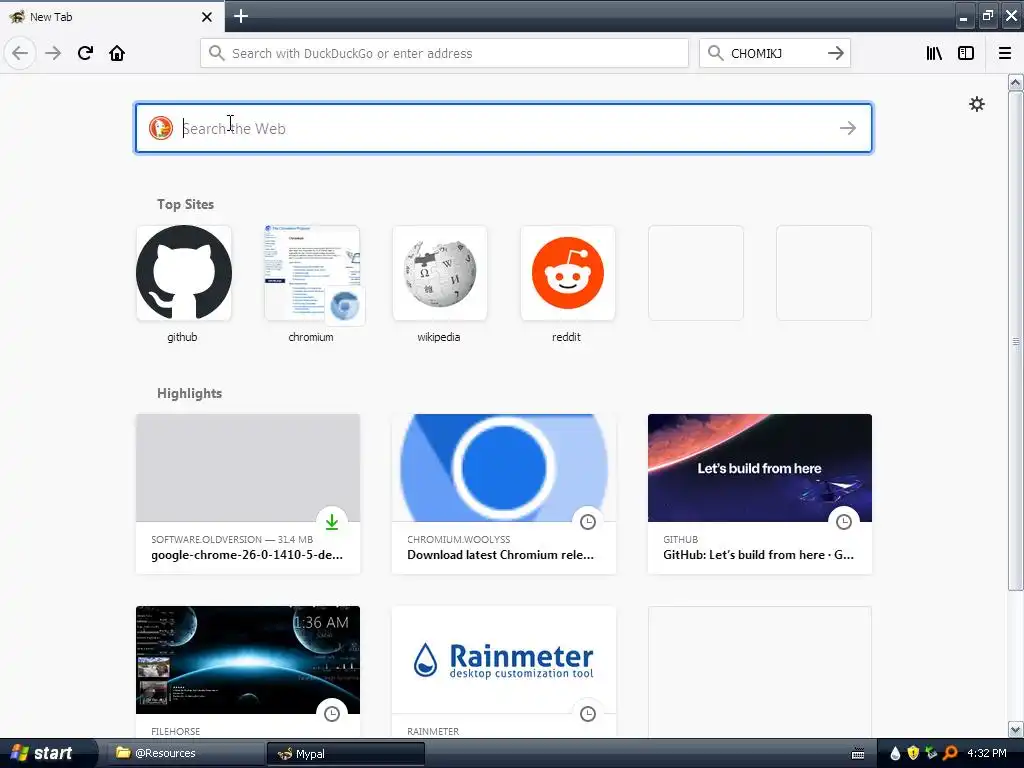Screen dimensions: 1024x768
Task: Click magnifier icon in CHOMIKJ search box
Action: pyautogui.click(x=715, y=53)
